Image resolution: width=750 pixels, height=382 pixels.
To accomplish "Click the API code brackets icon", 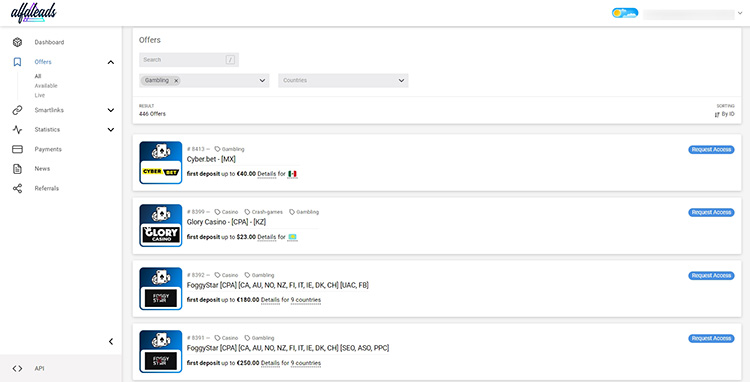I will point(17,369).
